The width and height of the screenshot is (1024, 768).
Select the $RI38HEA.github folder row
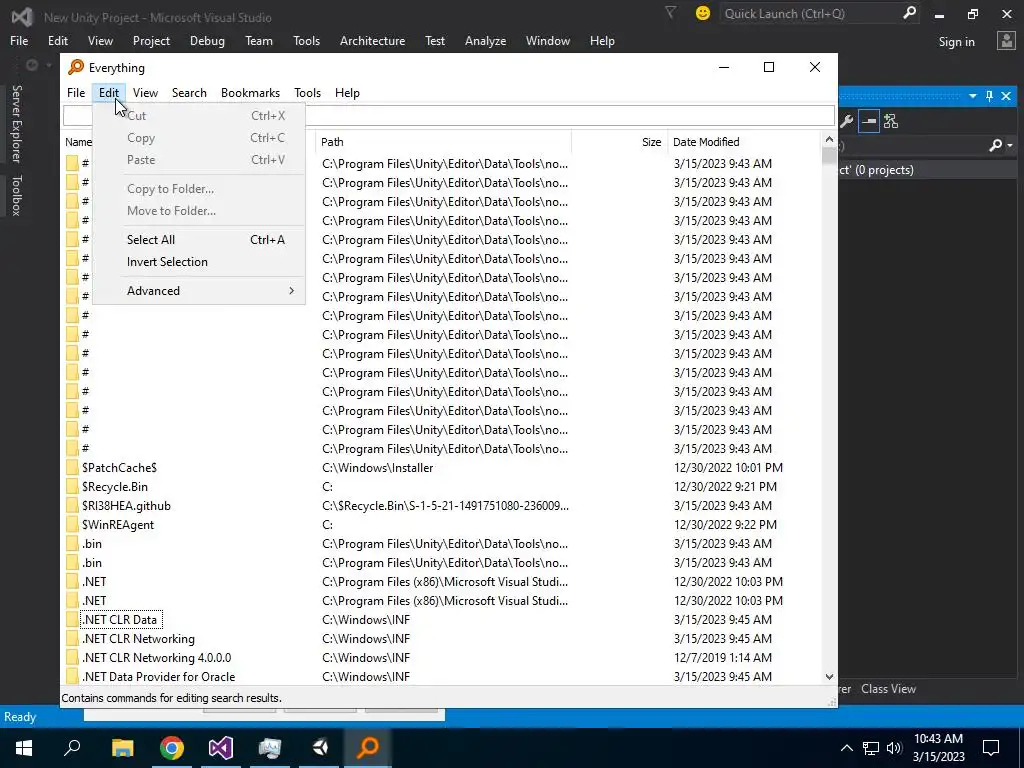point(443,505)
